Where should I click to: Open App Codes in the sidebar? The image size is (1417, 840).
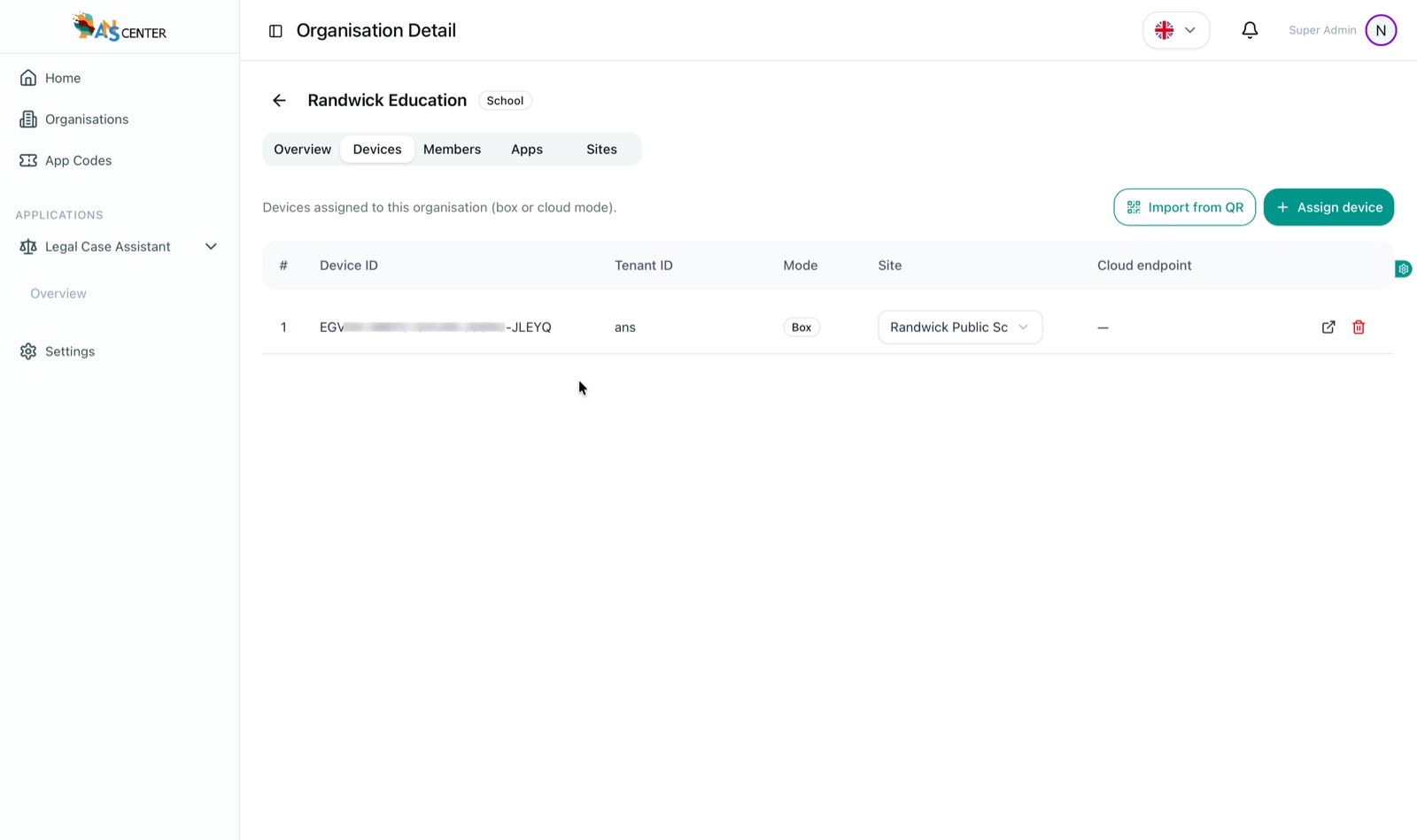[78, 160]
